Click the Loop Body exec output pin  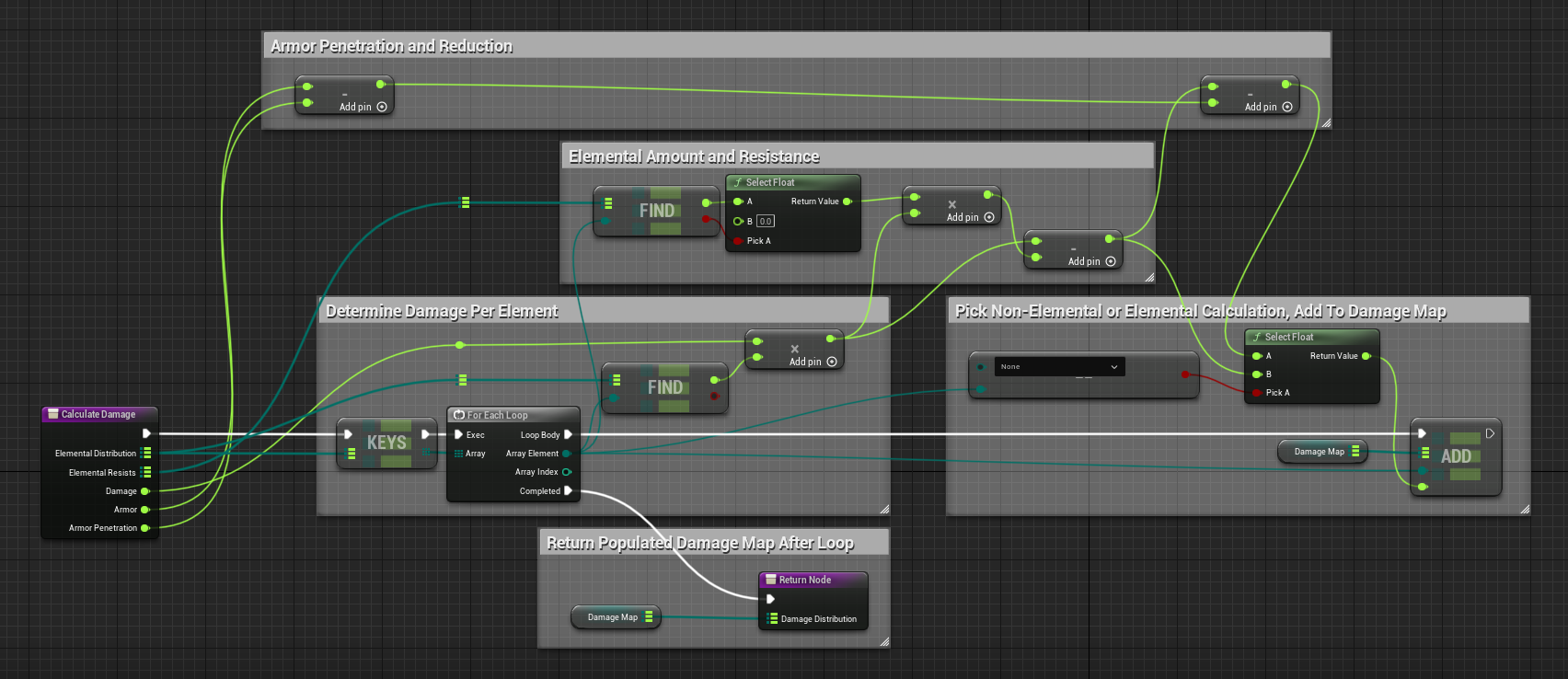tap(568, 434)
